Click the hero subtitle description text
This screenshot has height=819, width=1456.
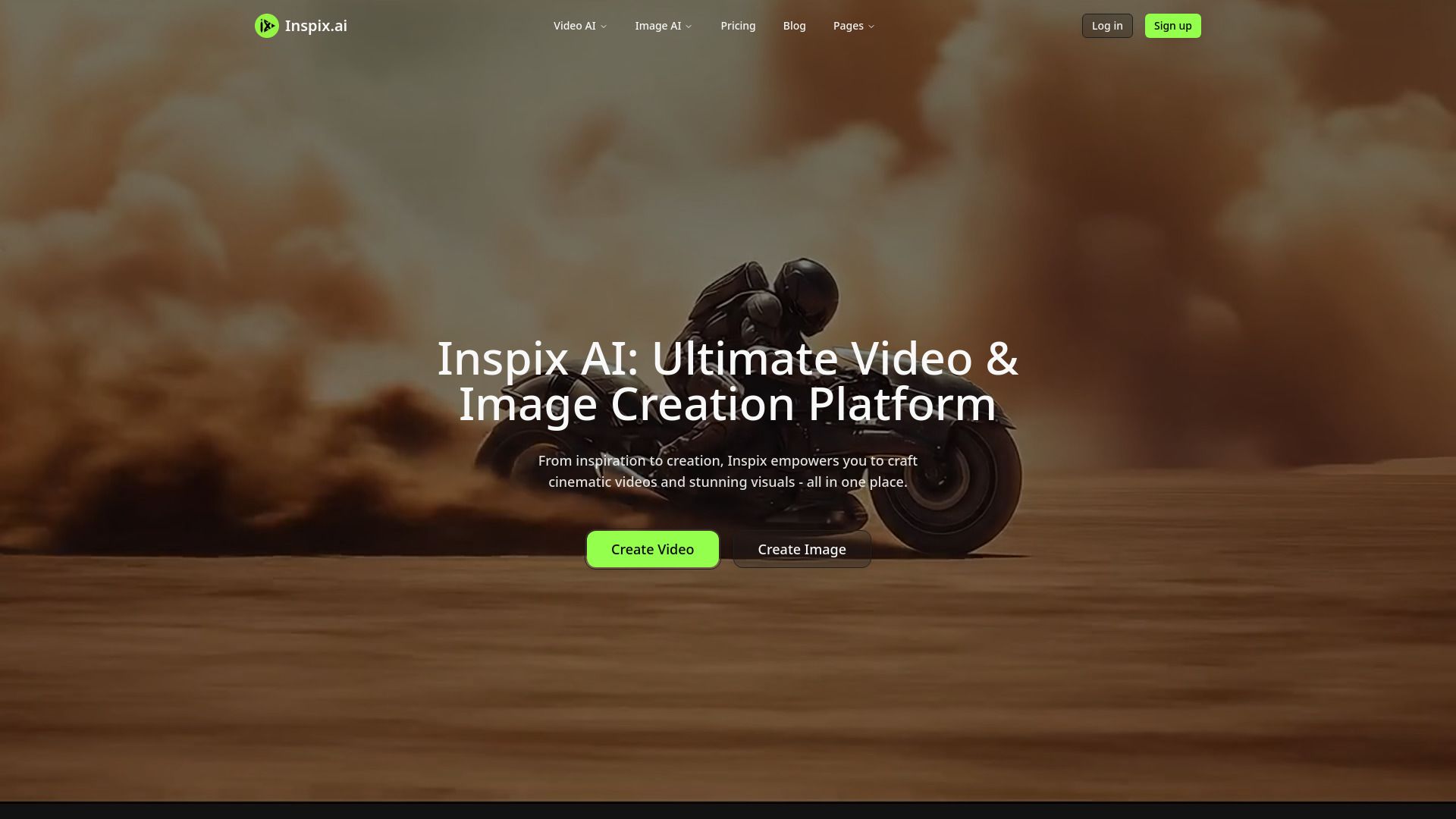[x=727, y=470]
